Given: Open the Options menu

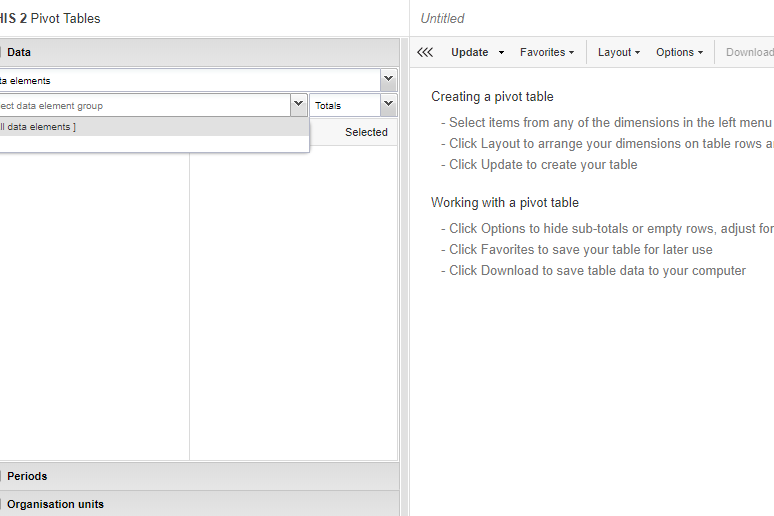Looking at the screenshot, I should (x=679, y=52).
